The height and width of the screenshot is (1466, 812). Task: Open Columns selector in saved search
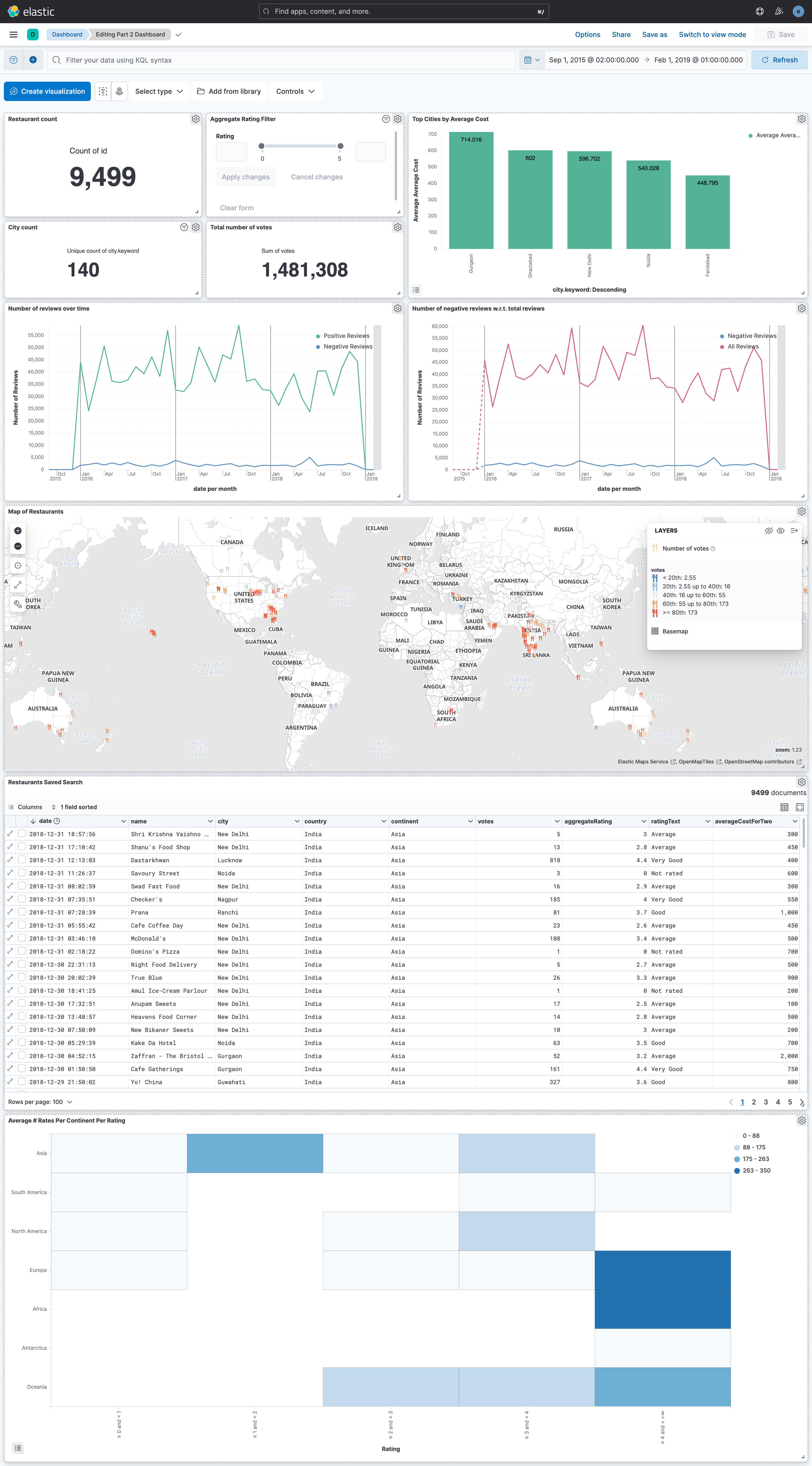[x=26, y=807]
